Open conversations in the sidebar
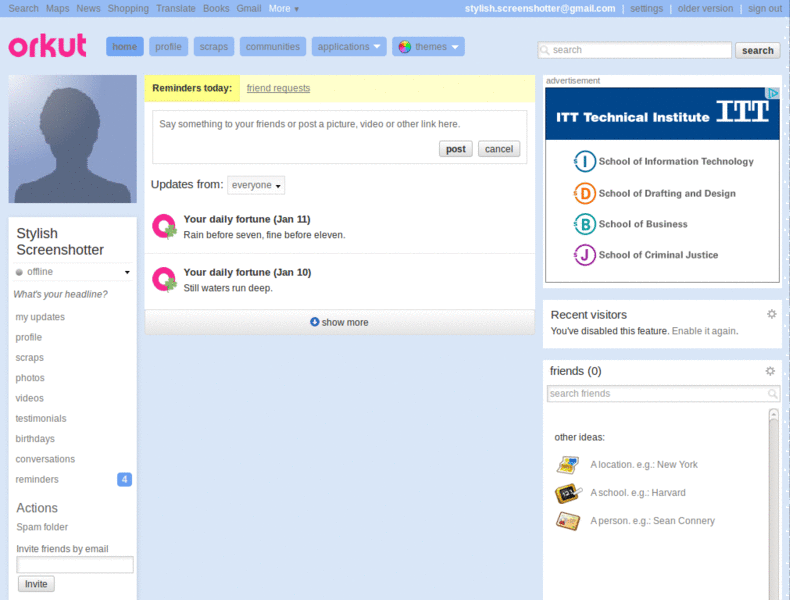This screenshot has height=600, width=800. click(45, 459)
